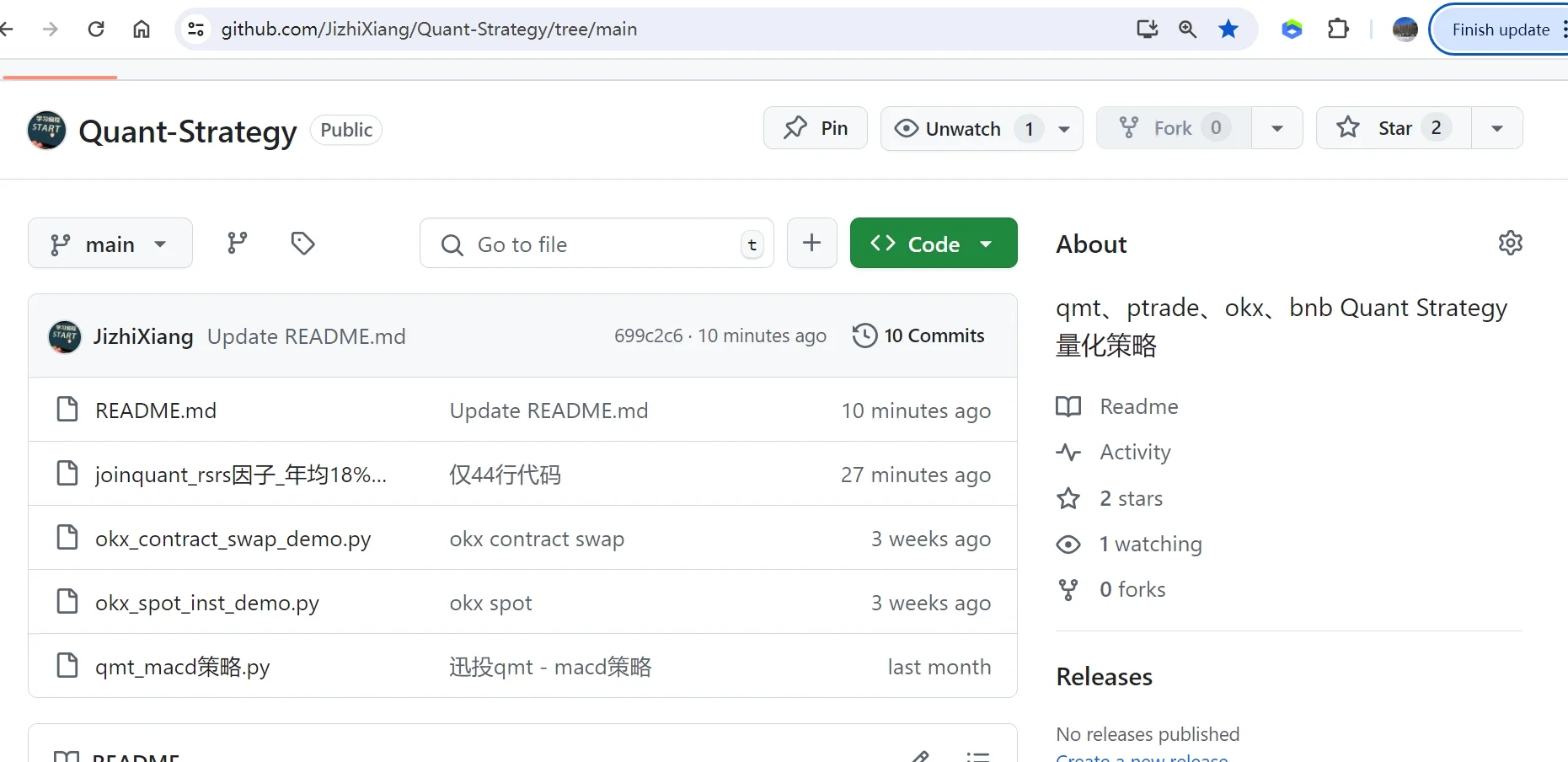Screen dimensions: 1568x762
Task: Open the 迅投qmt - macd策略 commit message
Action: click(550, 667)
